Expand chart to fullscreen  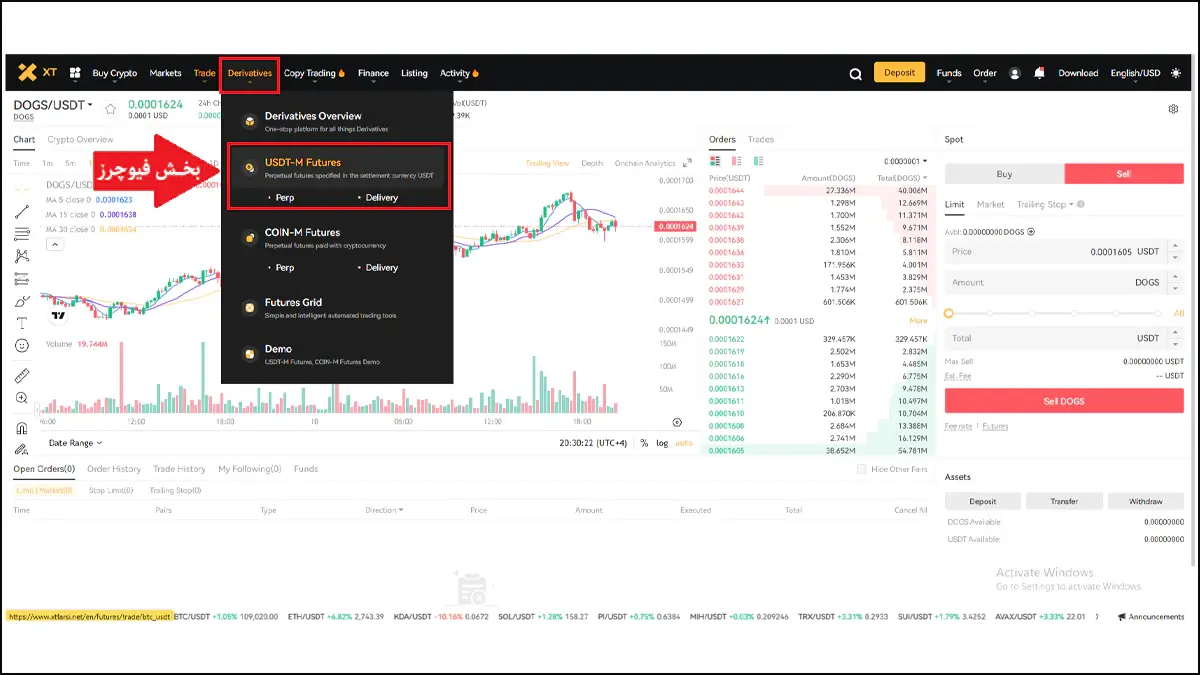pyautogui.click(x=687, y=163)
